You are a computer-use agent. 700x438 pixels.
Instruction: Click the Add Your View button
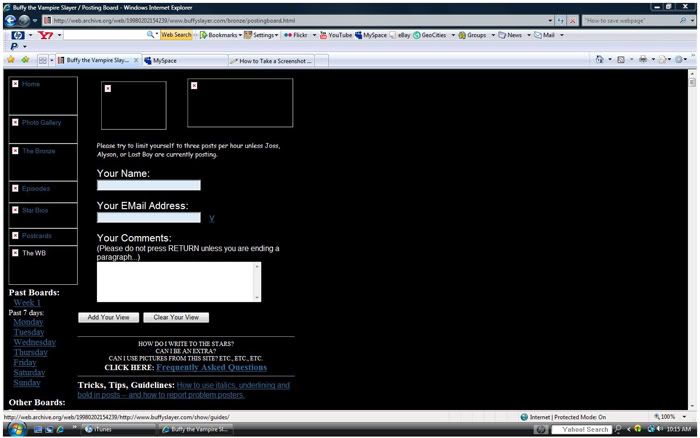[x=108, y=317]
